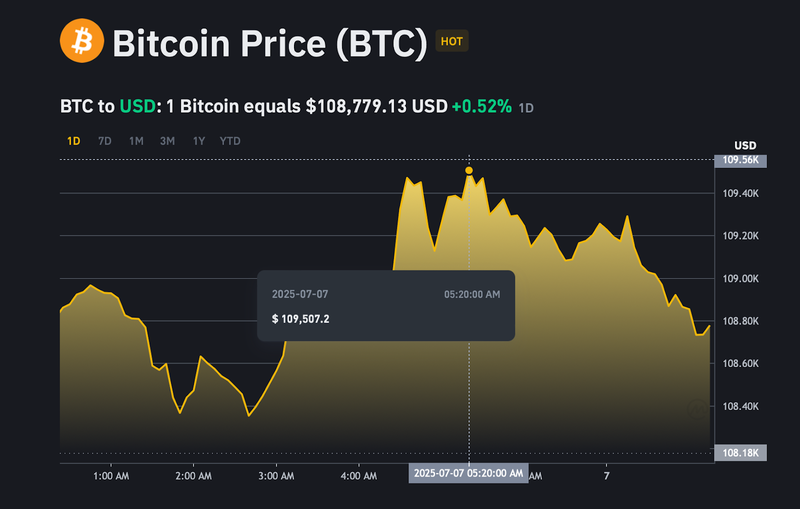Click the 1:00 AM time axis label
The width and height of the screenshot is (800, 509).
click(x=109, y=477)
